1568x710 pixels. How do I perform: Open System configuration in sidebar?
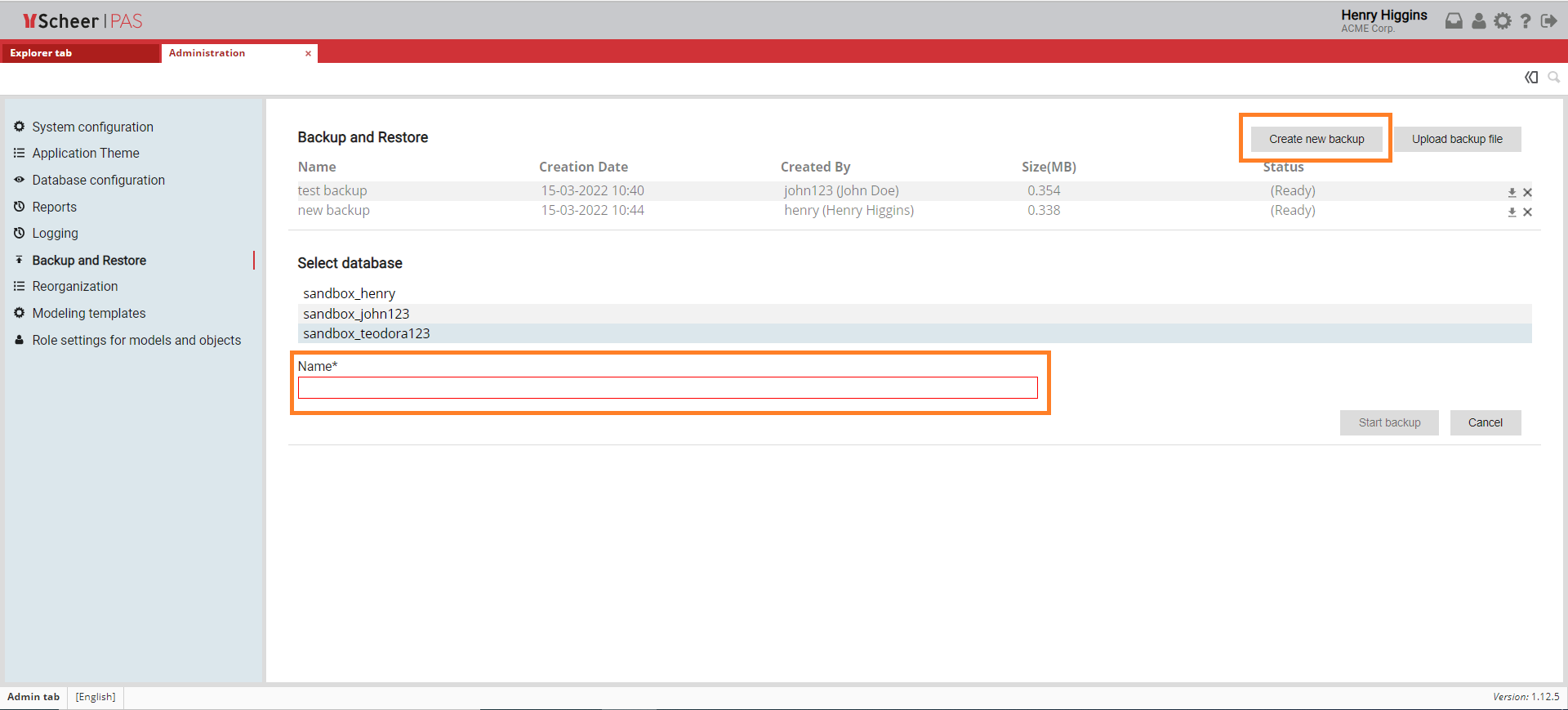coord(92,127)
